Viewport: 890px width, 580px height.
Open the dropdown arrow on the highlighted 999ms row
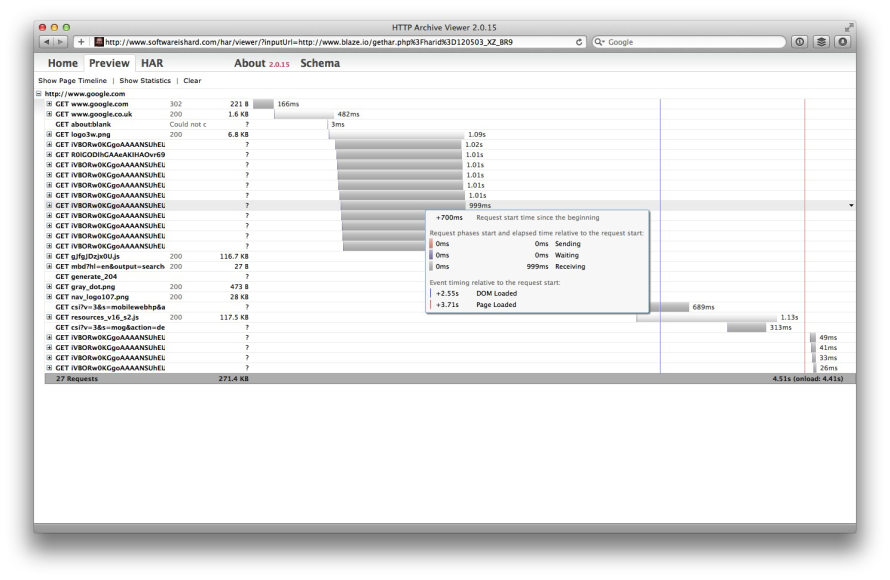(851, 205)
